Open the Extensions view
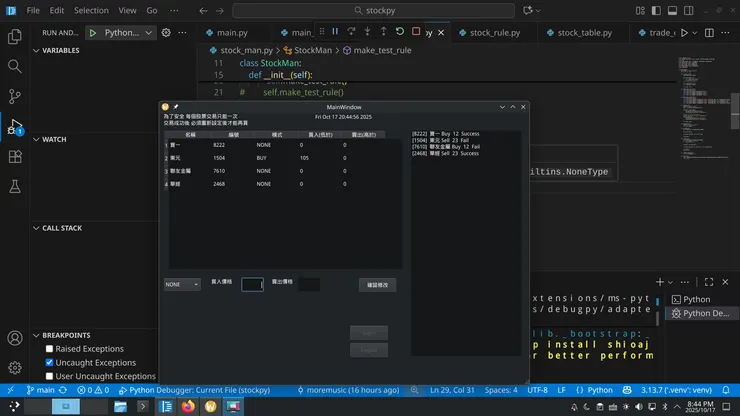The width and height of the screenshot is (740, 416). [15, 157]
